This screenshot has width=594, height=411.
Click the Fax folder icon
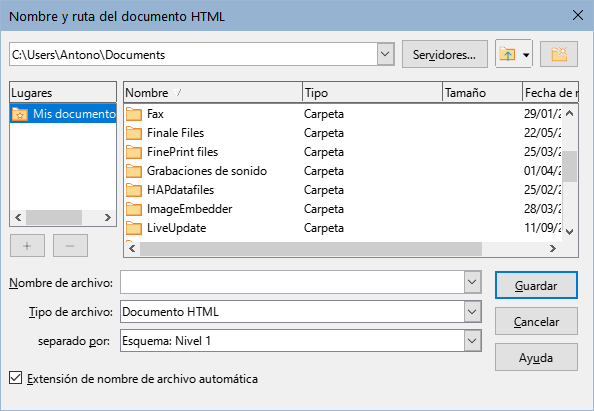pyautogui.click(x=134, y=114)
